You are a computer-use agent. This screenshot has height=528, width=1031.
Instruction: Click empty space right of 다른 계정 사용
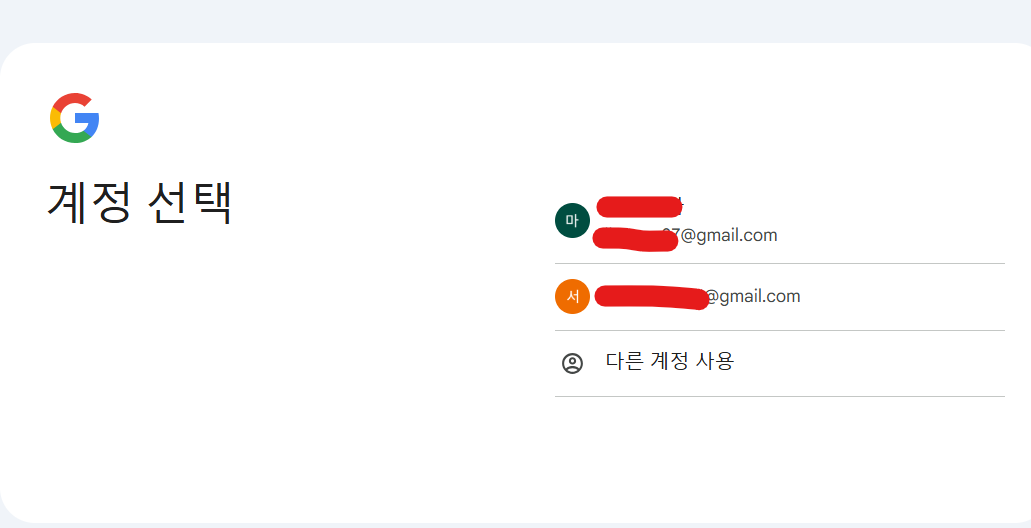pos(868,363)
